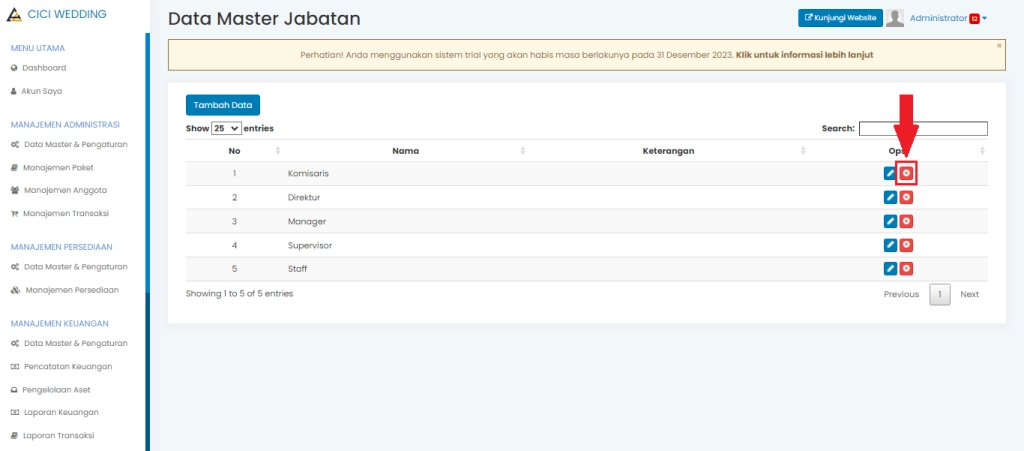1024x451 pixels.
Task: Click the red notification badge
Action: click(x=974, y=18)
